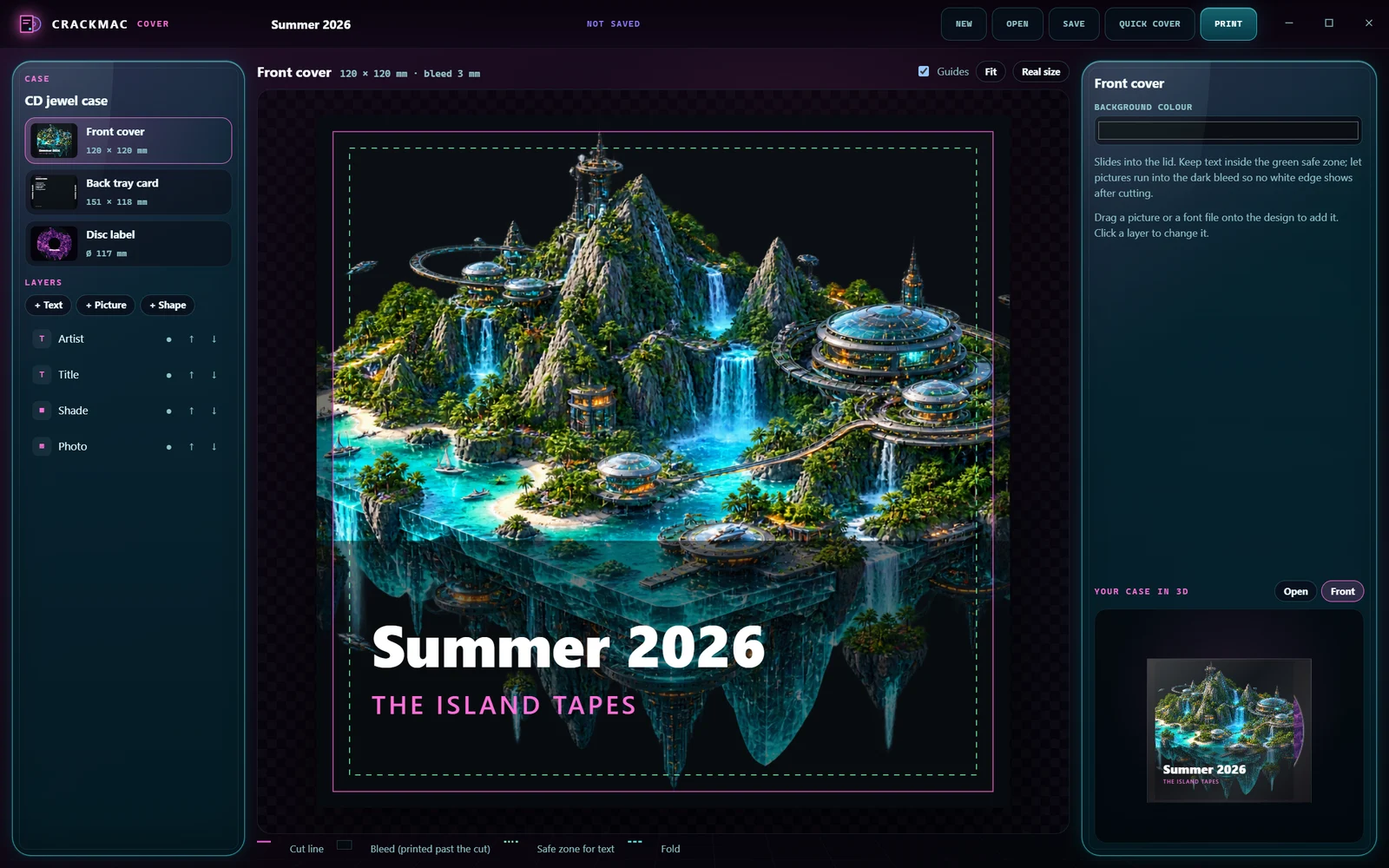Select the Back tray card part

(x=128, y=192)
